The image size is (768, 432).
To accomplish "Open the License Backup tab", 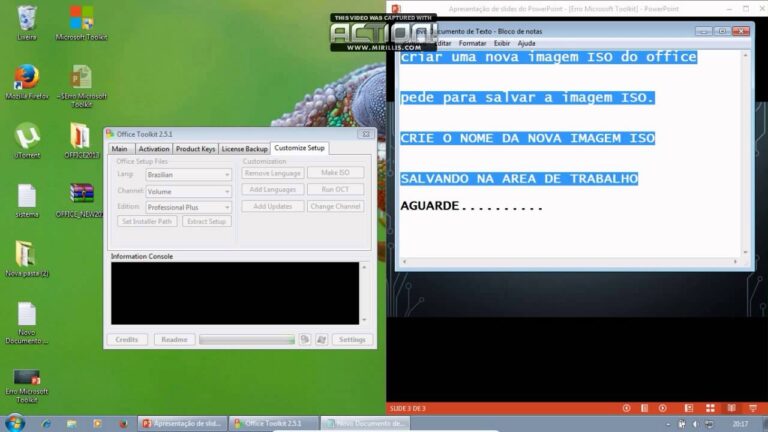I will [244, 149].
